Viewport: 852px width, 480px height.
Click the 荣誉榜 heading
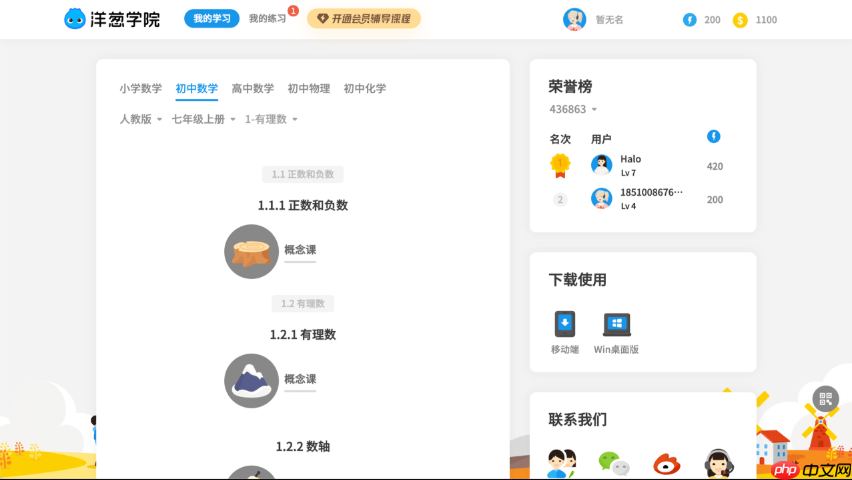[570, 86]
